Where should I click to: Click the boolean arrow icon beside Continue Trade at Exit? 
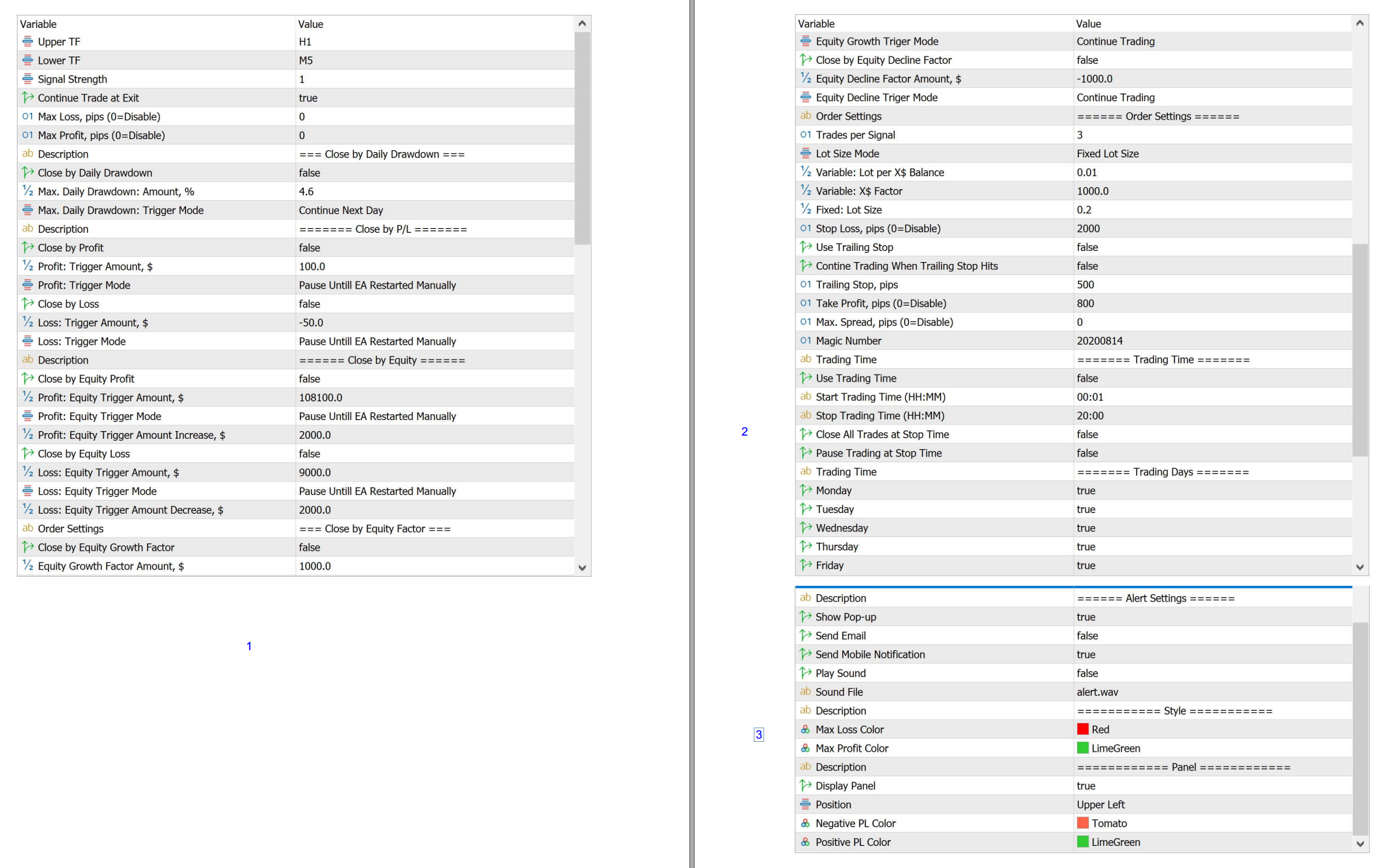27,98
